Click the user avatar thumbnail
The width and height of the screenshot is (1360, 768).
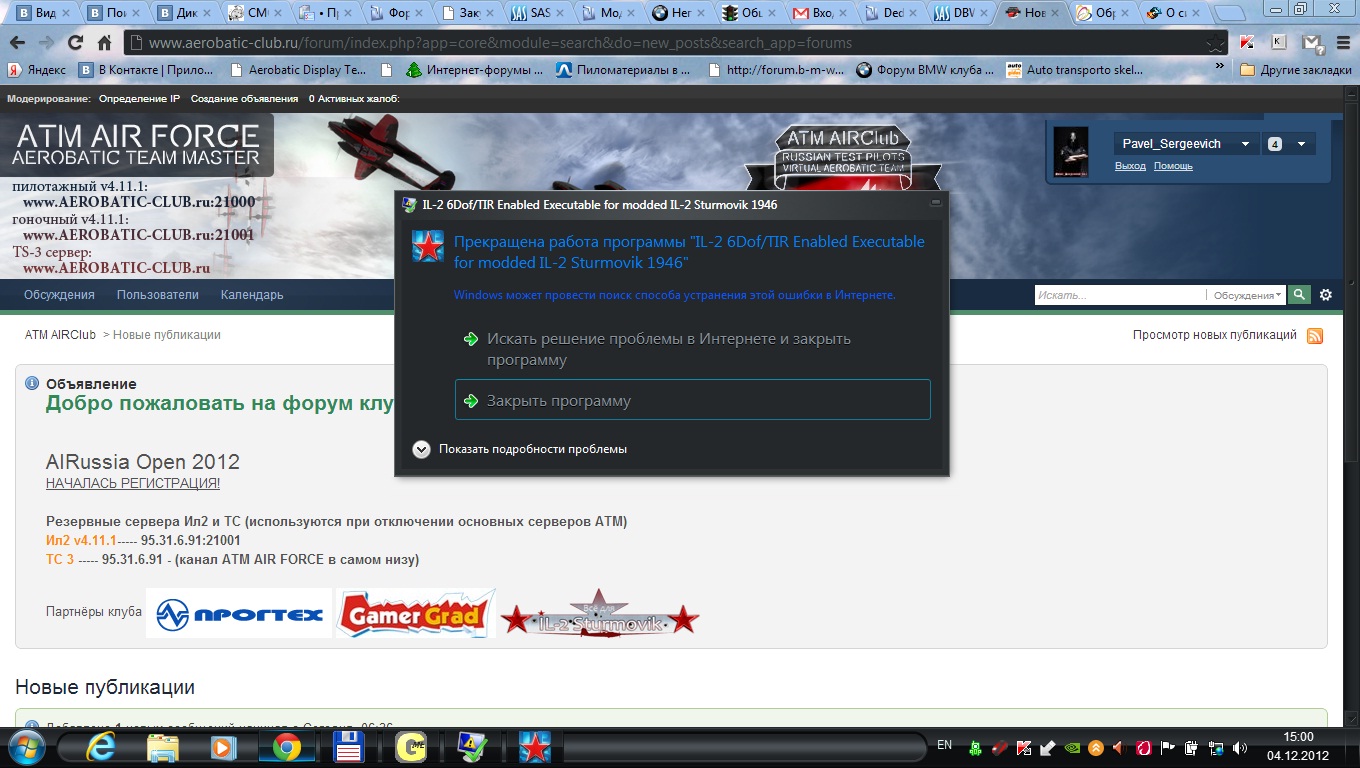[x=1071, y=153]
